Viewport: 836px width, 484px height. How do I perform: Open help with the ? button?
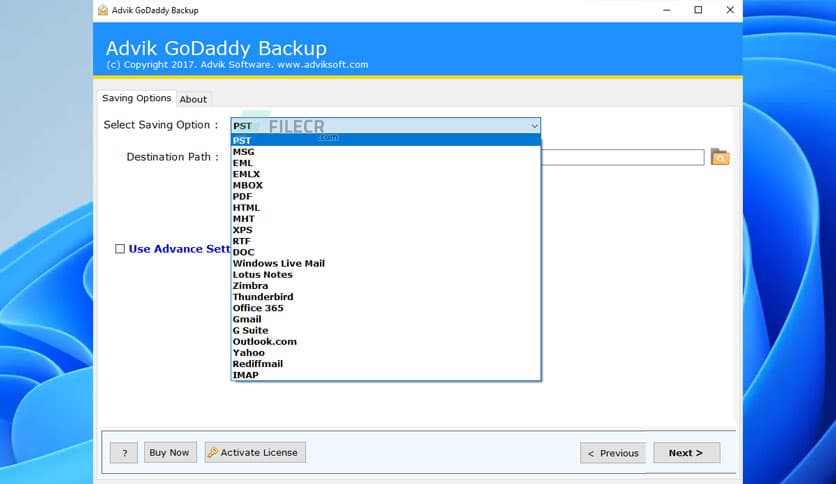click(124, 453)
